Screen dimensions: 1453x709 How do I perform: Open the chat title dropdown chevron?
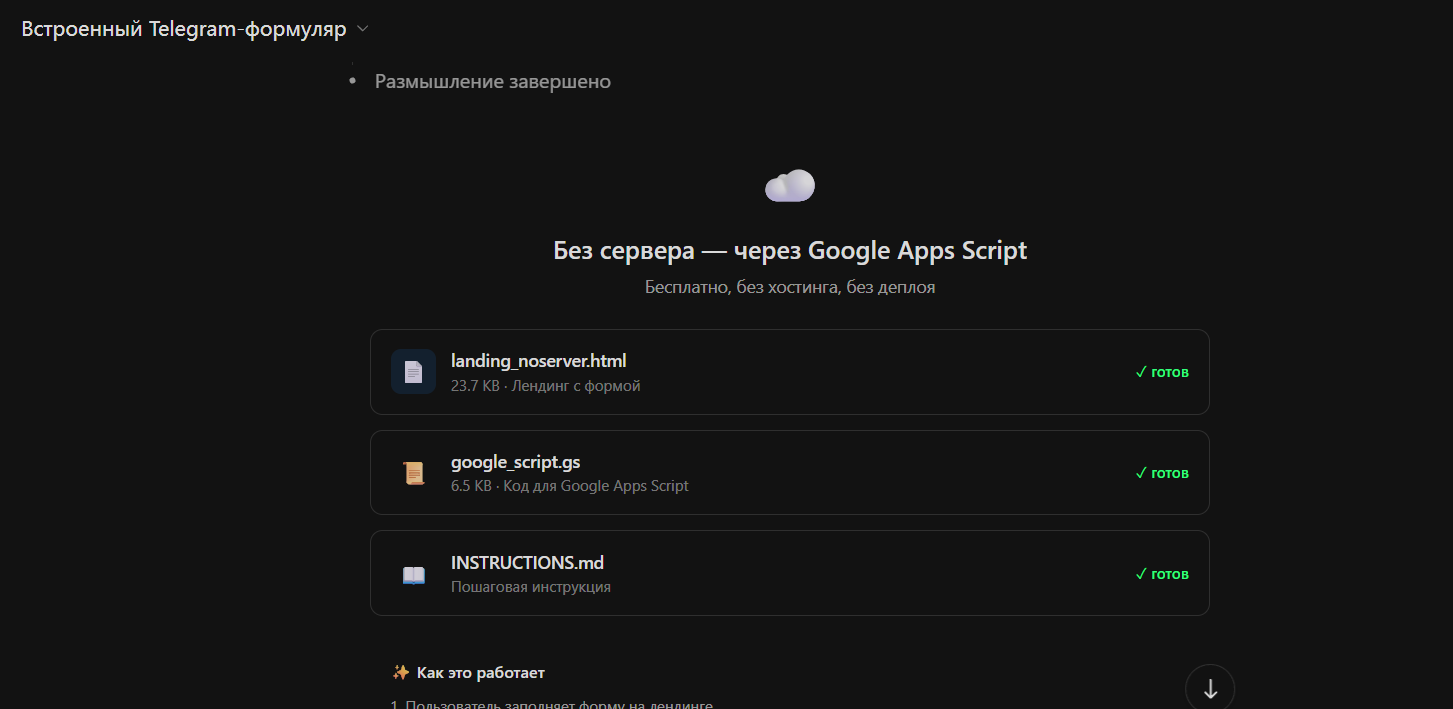point(363,29)
